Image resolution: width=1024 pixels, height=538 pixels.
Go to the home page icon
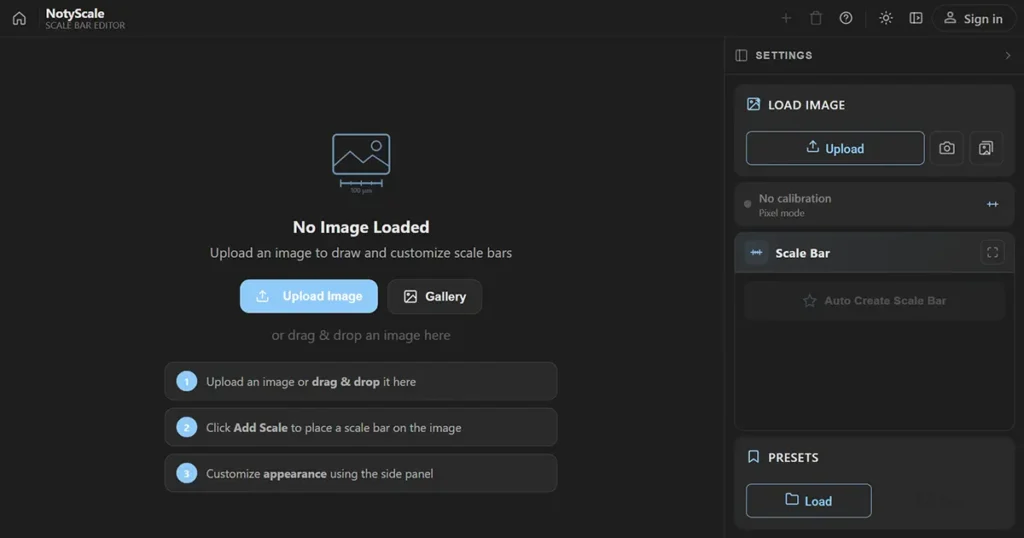(19, 18)
